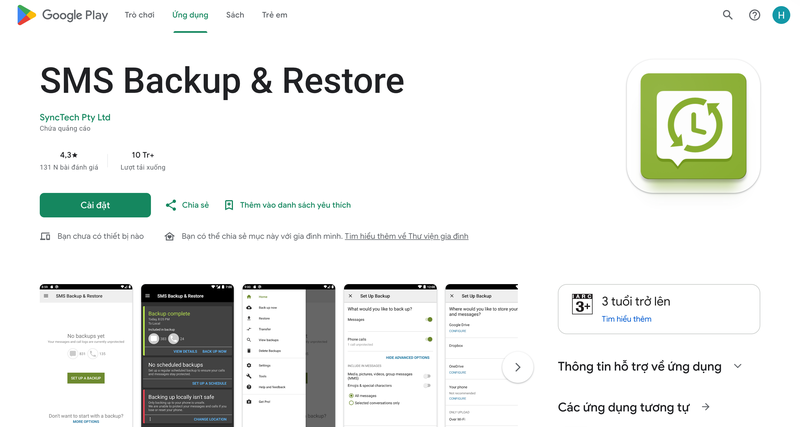Open the Trẻ em tab
800x427 pixels.
click(x=274, y=15)
